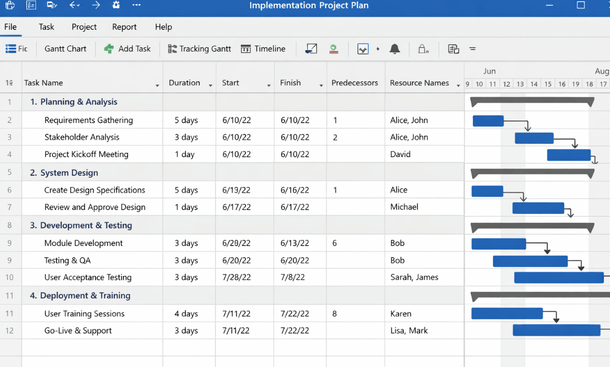The width and height of the screenshot is (610, 367).
Task: Click the undo back arrow in title bar
Action: (x=74, y=5)
